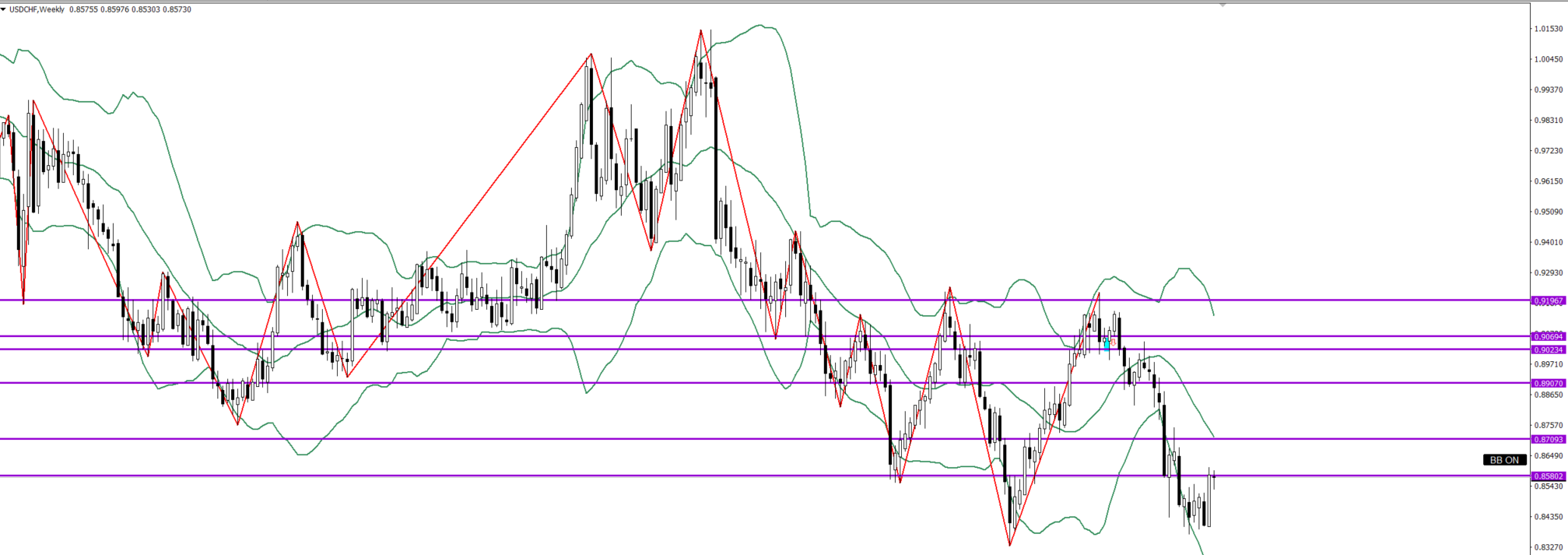The image size is (1568, 555).
Task: Open the dropdown arrow beside USDCHF,Weekly
Action: [3, 9]
